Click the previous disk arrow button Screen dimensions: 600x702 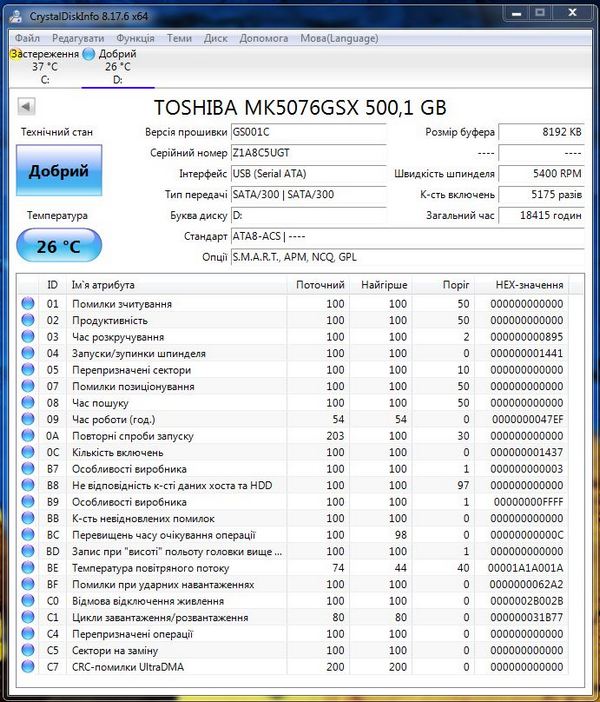click(27, 106)
